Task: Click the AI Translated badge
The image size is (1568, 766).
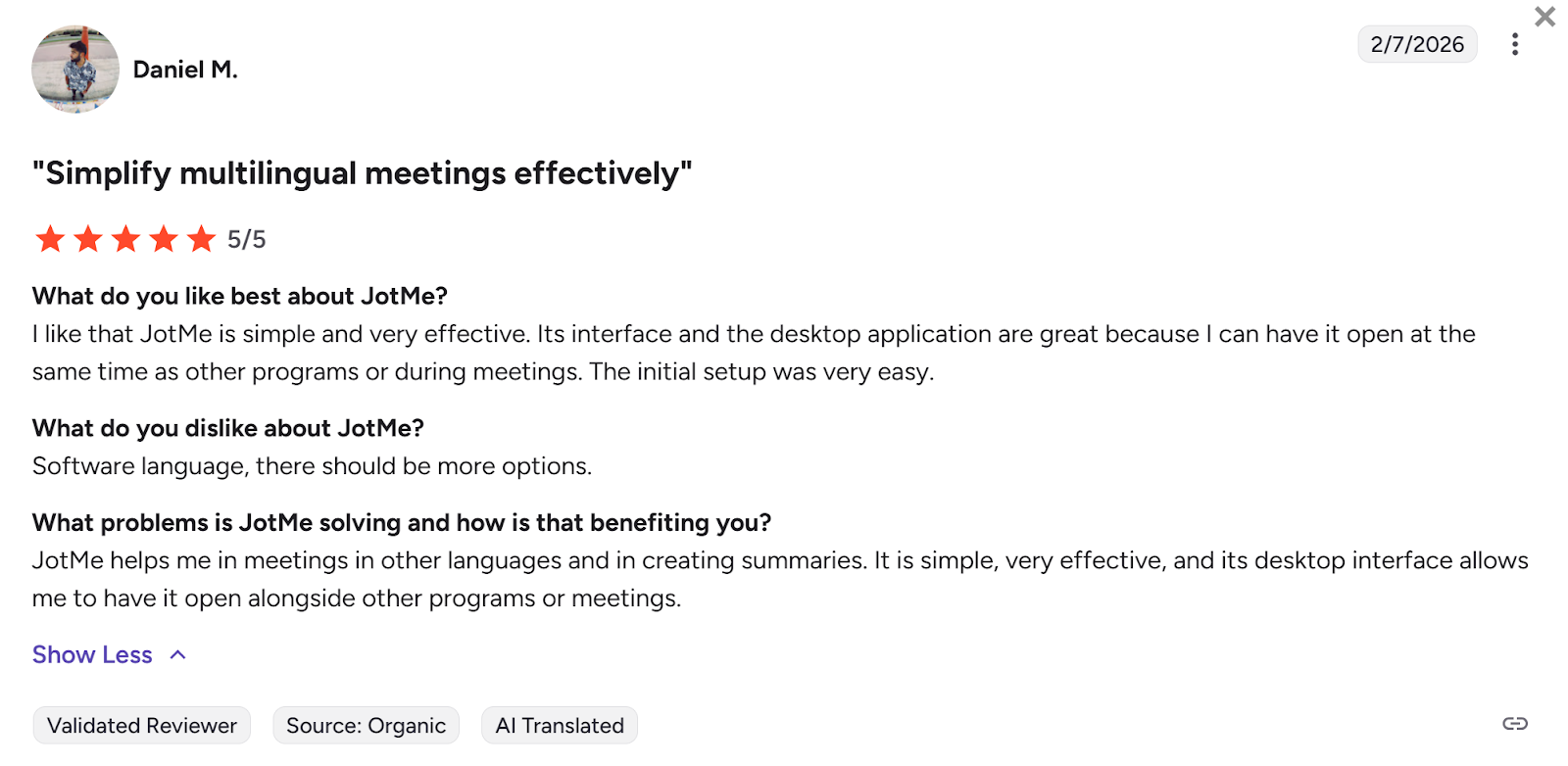Action: [559, 725]
